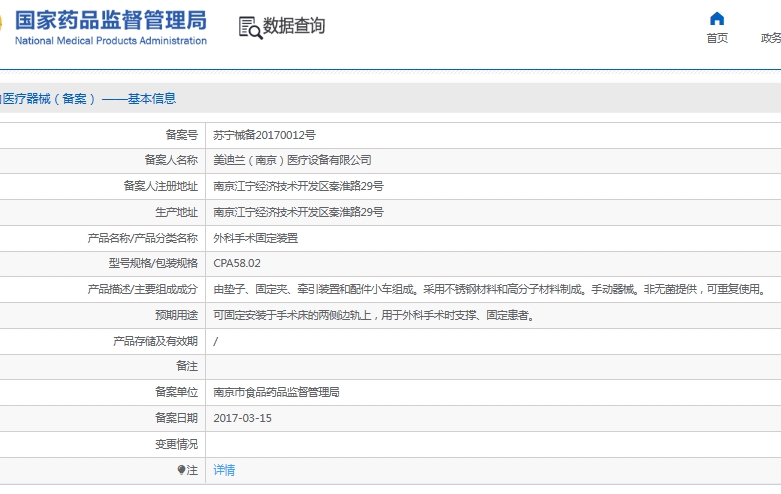The image size is (781, 494).
Task: Click the 备案人名称 label
Action: pos(171,160)
